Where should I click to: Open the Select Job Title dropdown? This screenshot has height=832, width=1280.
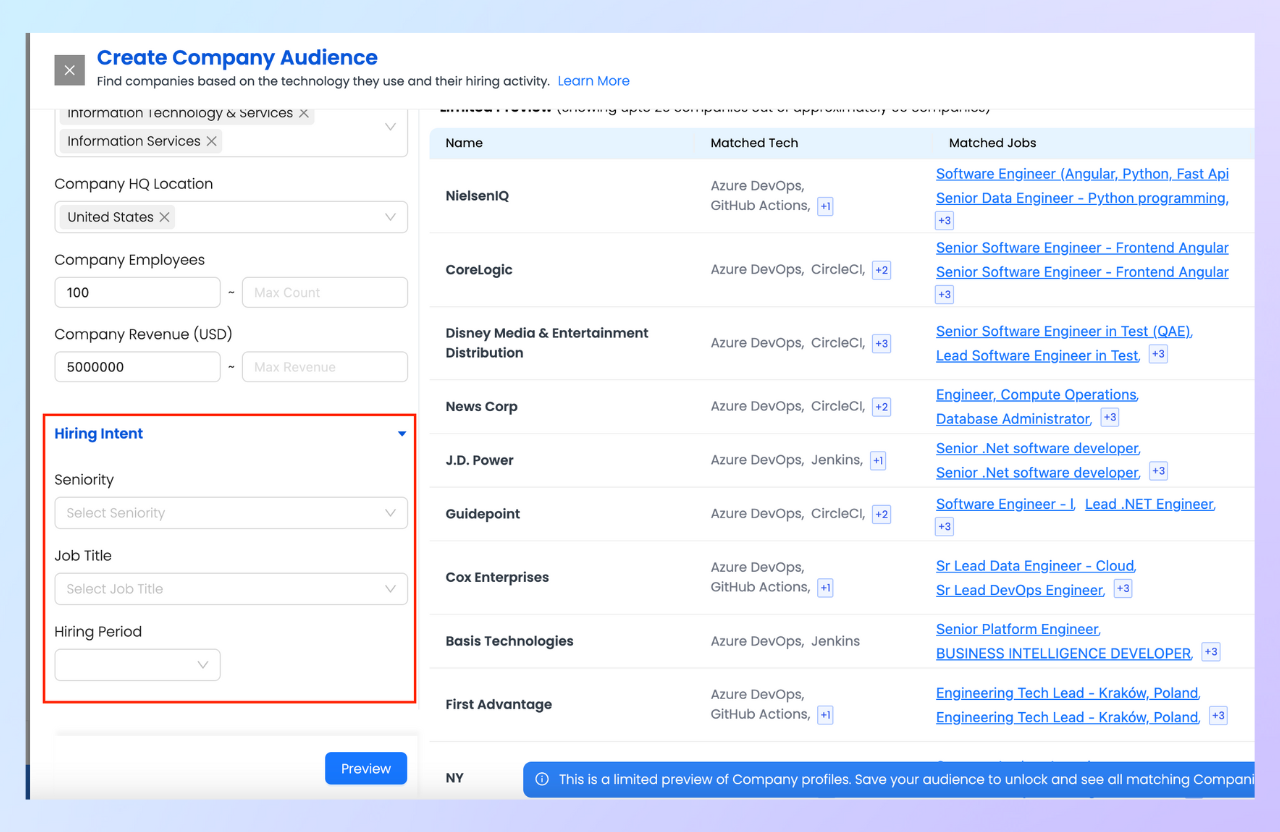coord(231,589)
